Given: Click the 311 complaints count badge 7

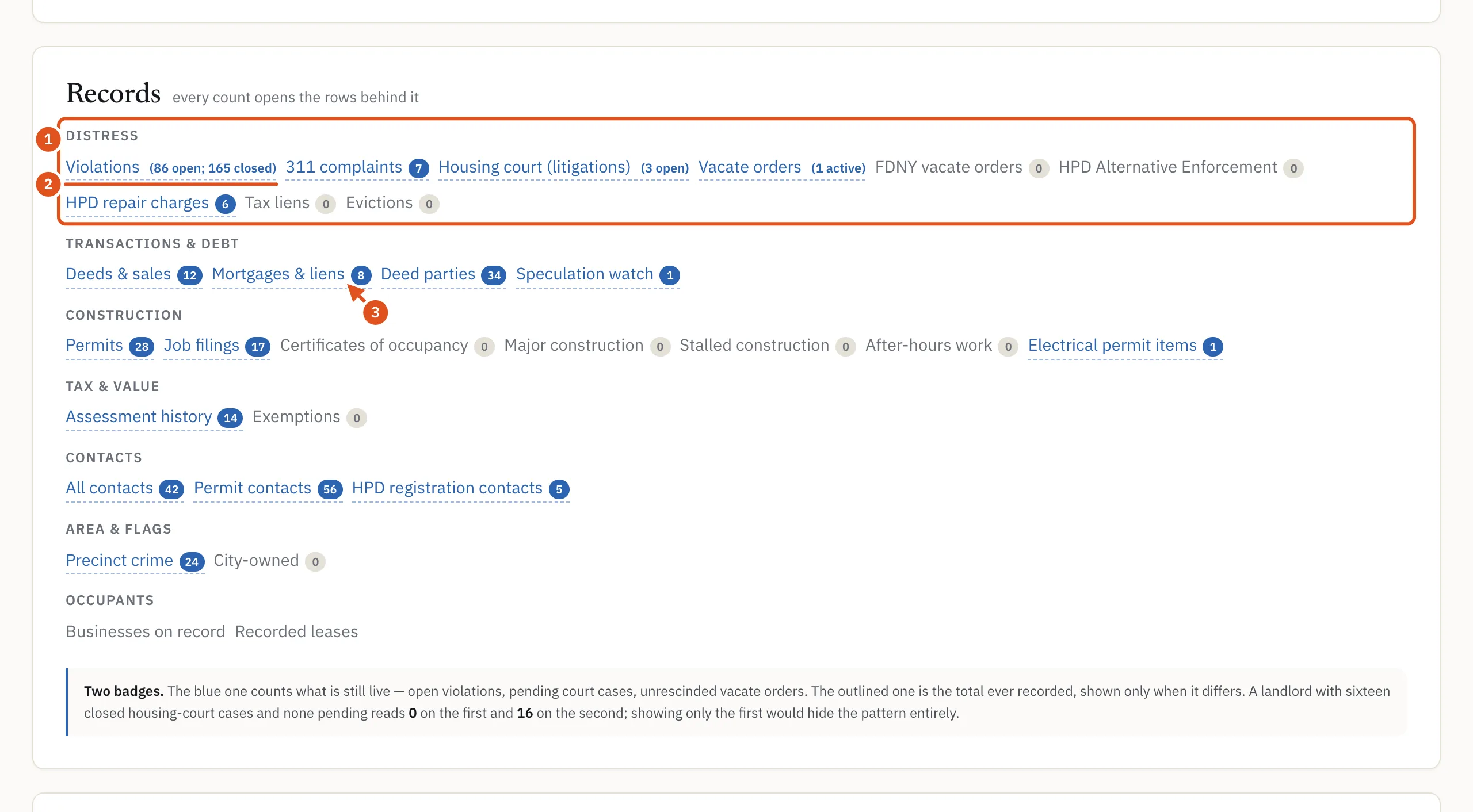Looking at the screenshot, I should pos(419,168).
